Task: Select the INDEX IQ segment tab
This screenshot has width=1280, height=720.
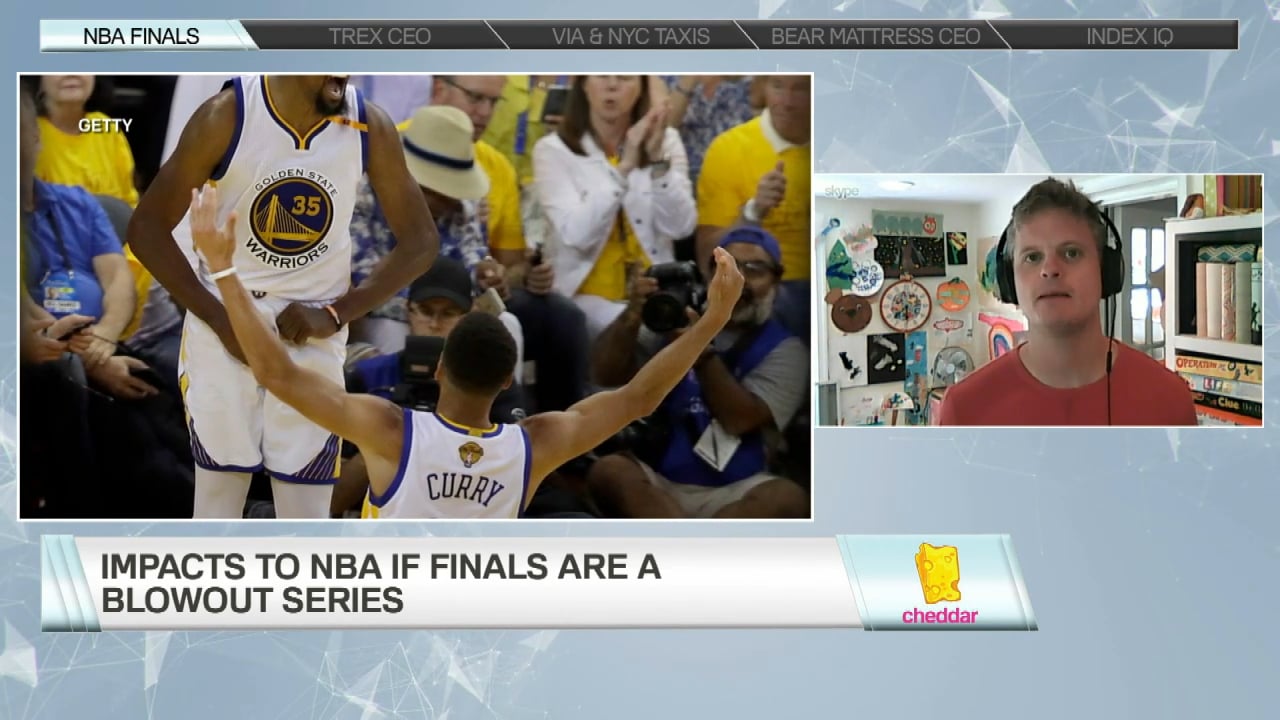Action: (x=1129, y=36)
